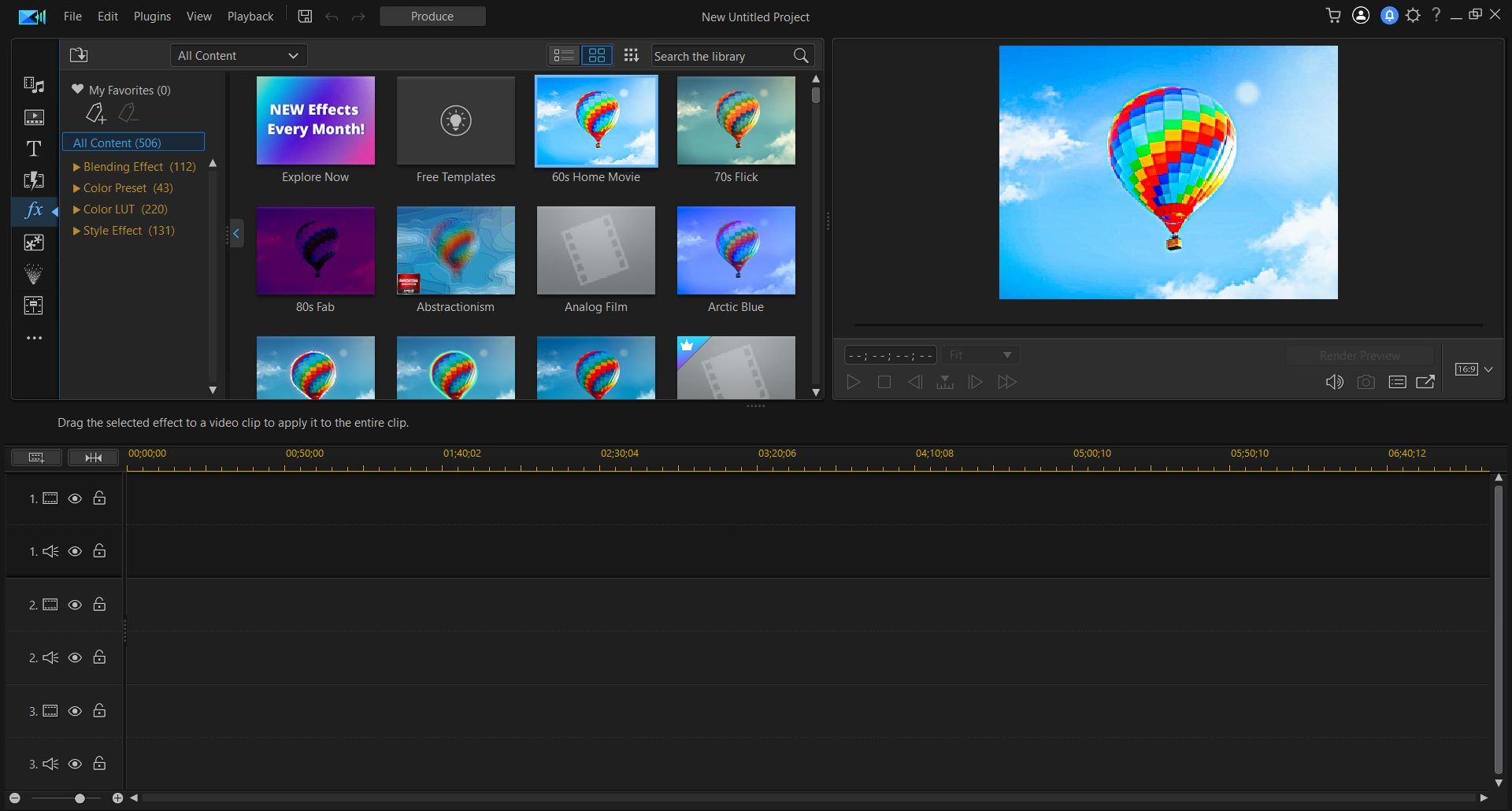Viewport: 1512px width, 811px height.
Task: Toggle visibility of video track 1
Action: [x=75, y=498]
